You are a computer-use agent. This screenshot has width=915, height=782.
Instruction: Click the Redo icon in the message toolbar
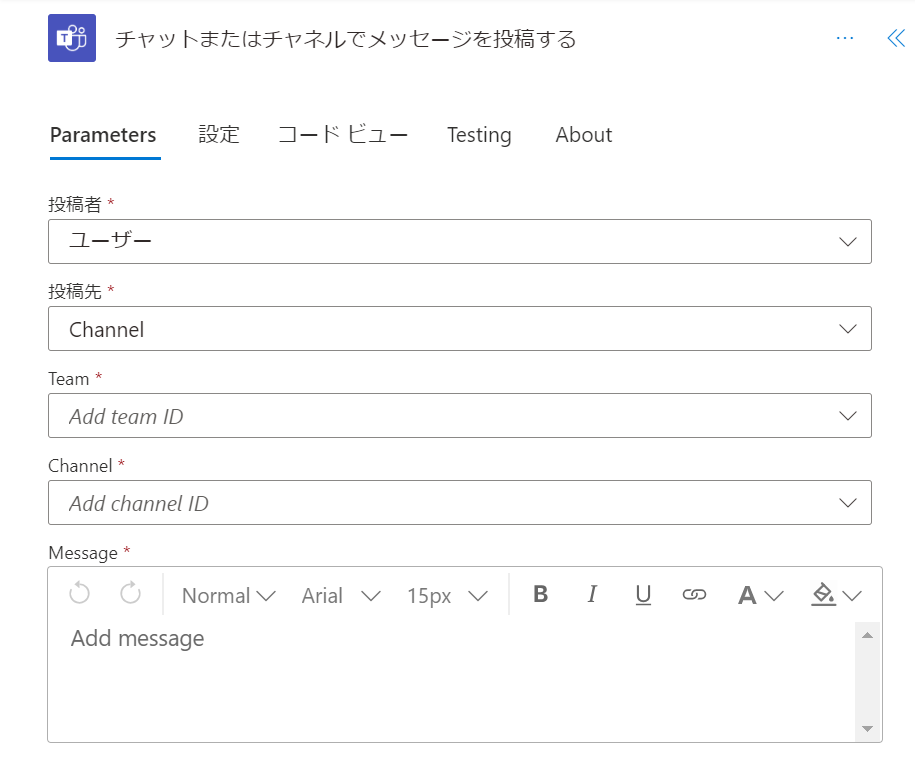point(121,594)
